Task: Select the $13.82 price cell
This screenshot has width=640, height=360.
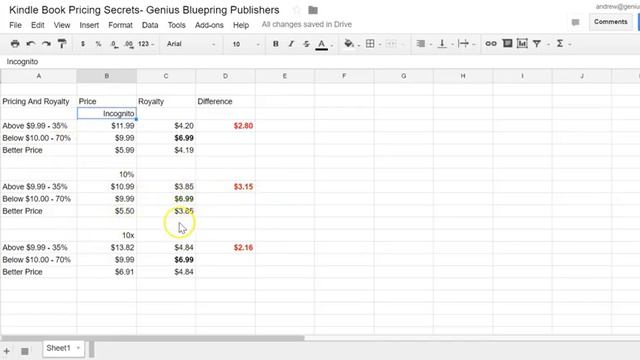Action: 107,247
